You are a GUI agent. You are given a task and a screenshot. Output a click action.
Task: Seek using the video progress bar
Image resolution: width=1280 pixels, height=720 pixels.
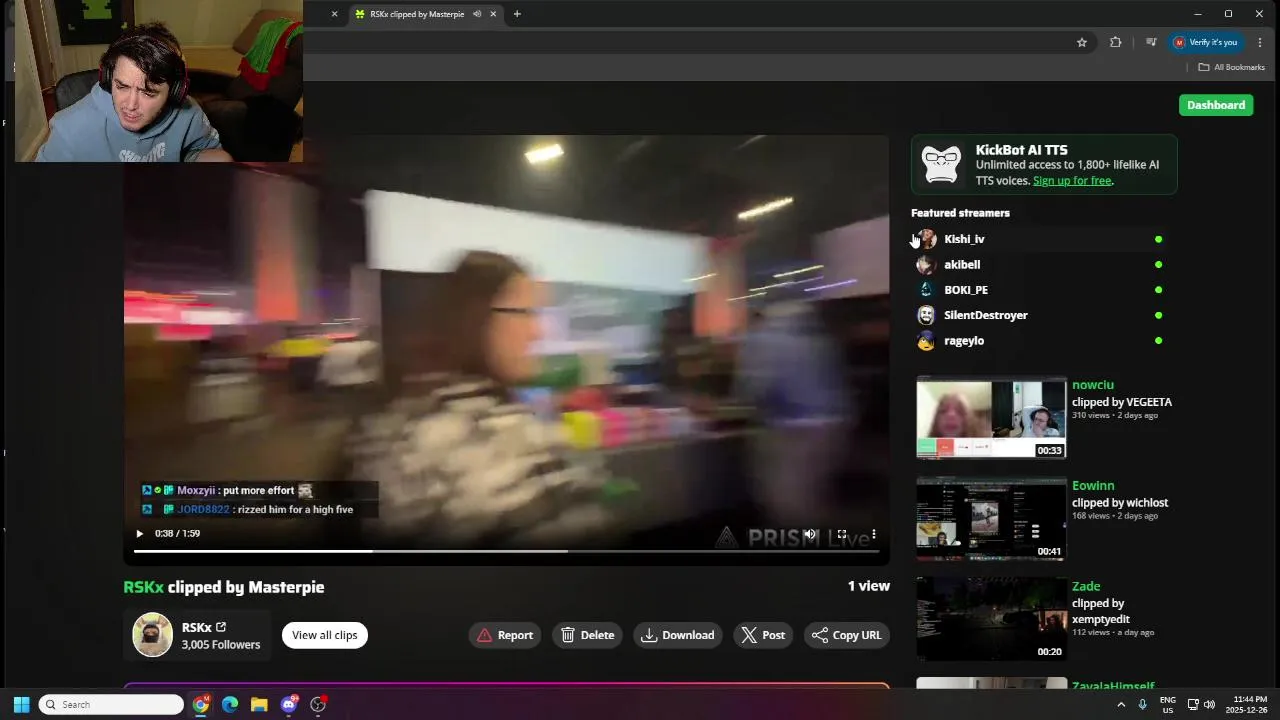(506, 551)
